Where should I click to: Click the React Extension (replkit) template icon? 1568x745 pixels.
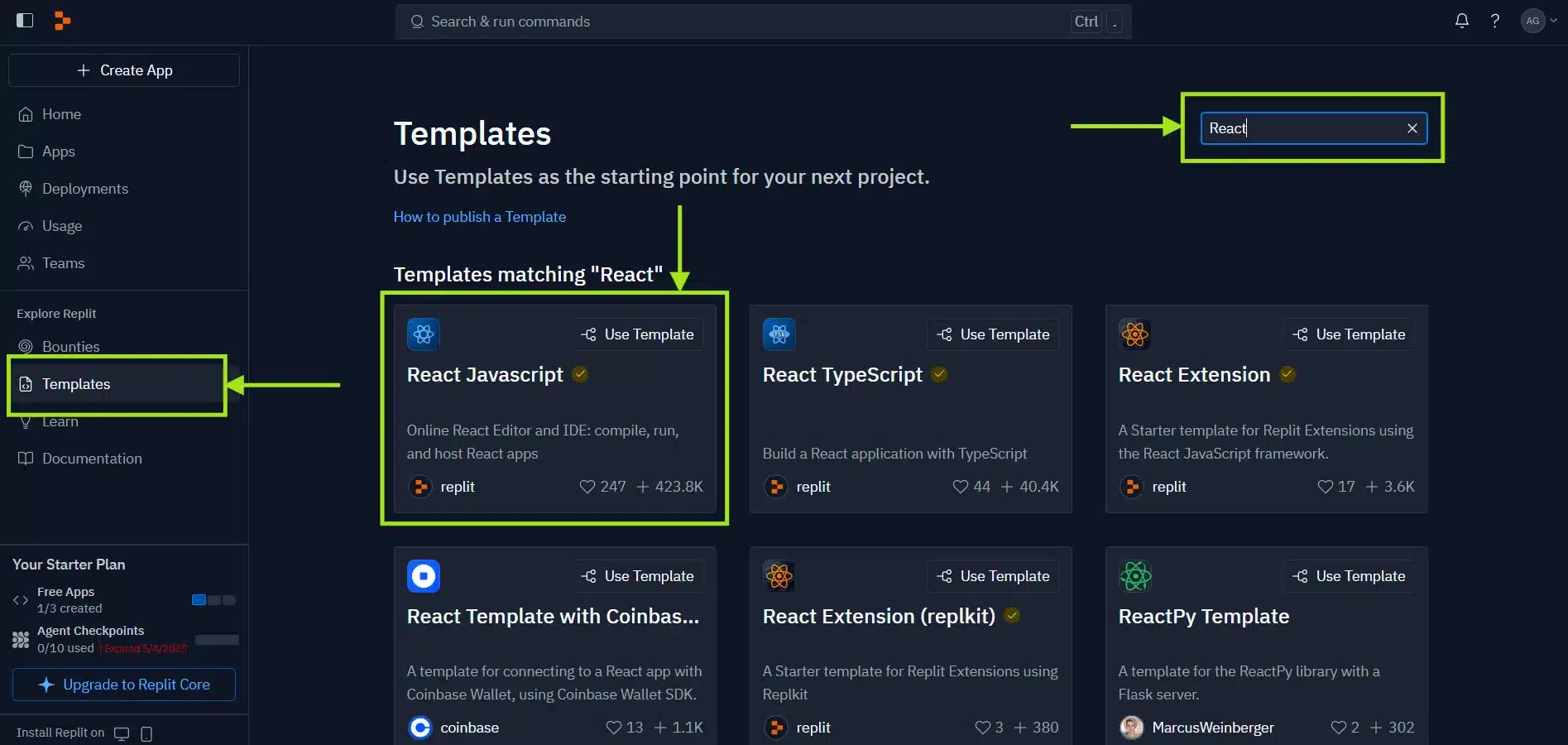coord(779,576)
